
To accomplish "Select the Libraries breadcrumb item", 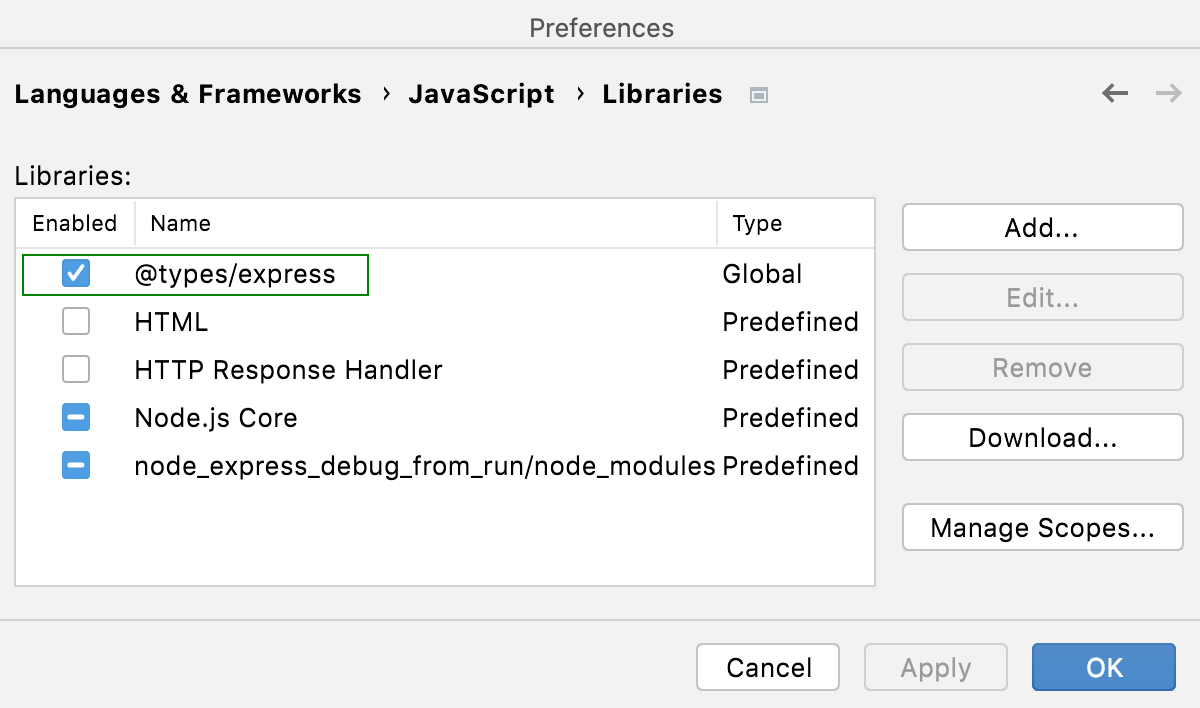I will (x=662, y=93).
